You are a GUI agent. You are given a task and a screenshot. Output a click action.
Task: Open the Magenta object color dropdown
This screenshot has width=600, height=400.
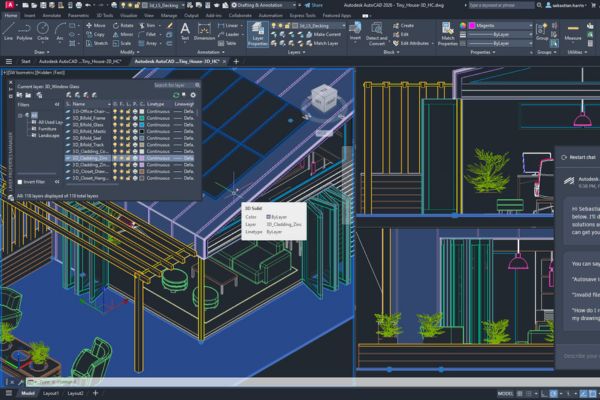pos(530,25)
